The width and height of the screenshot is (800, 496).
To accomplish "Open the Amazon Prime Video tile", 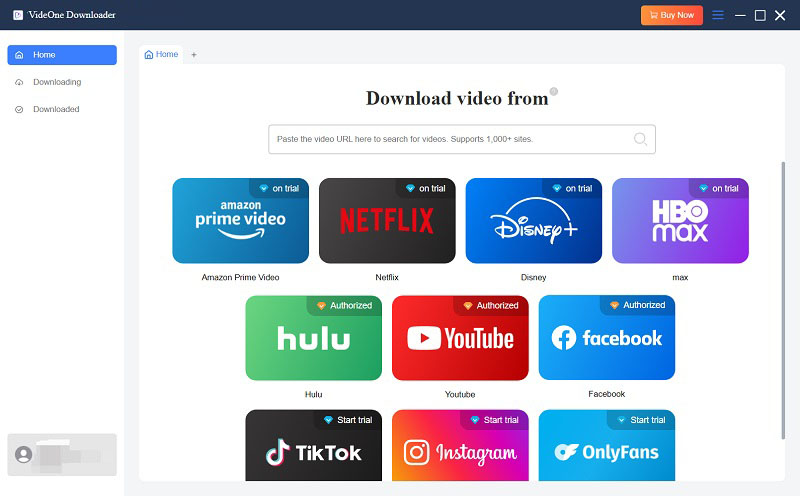I will click(x=240, y=222).
